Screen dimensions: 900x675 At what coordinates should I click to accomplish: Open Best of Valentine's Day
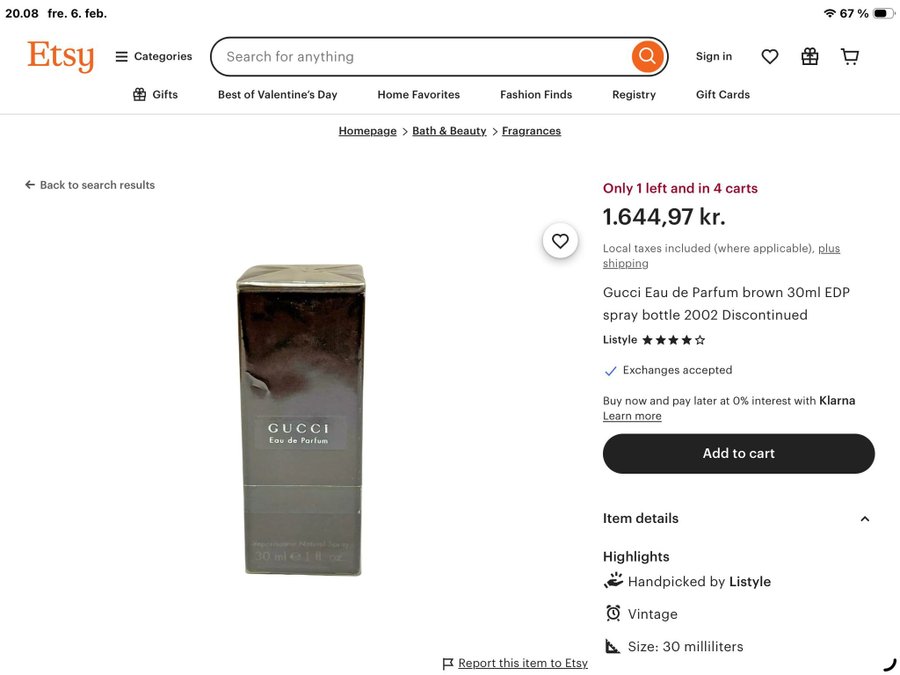pyautogui.click(x=277, y=95)
